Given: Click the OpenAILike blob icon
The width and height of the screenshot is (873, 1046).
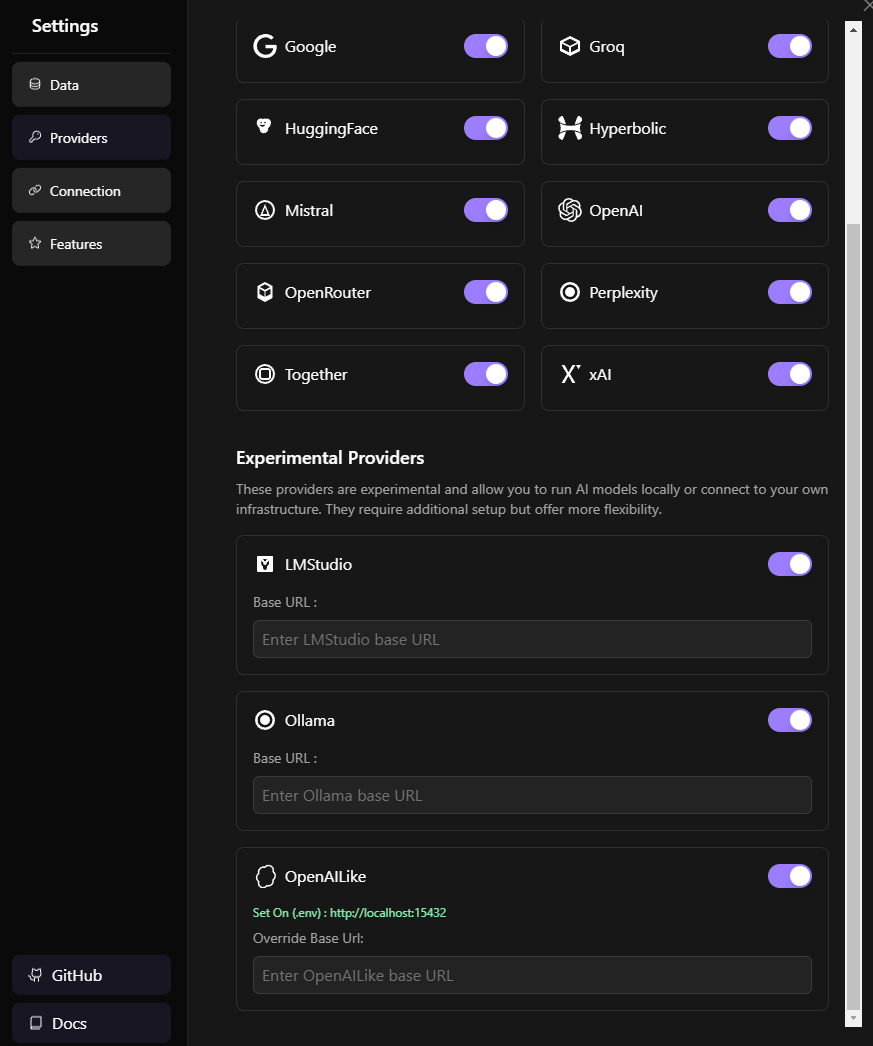Looking at the screenshot, I should 265,877.
